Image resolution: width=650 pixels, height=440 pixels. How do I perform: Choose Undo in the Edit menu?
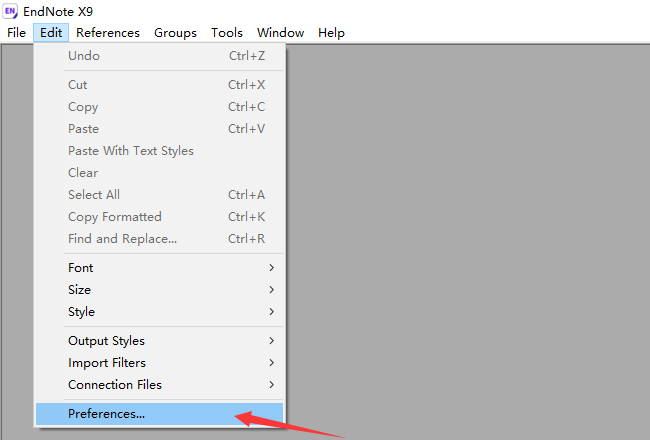click(84, 56)
